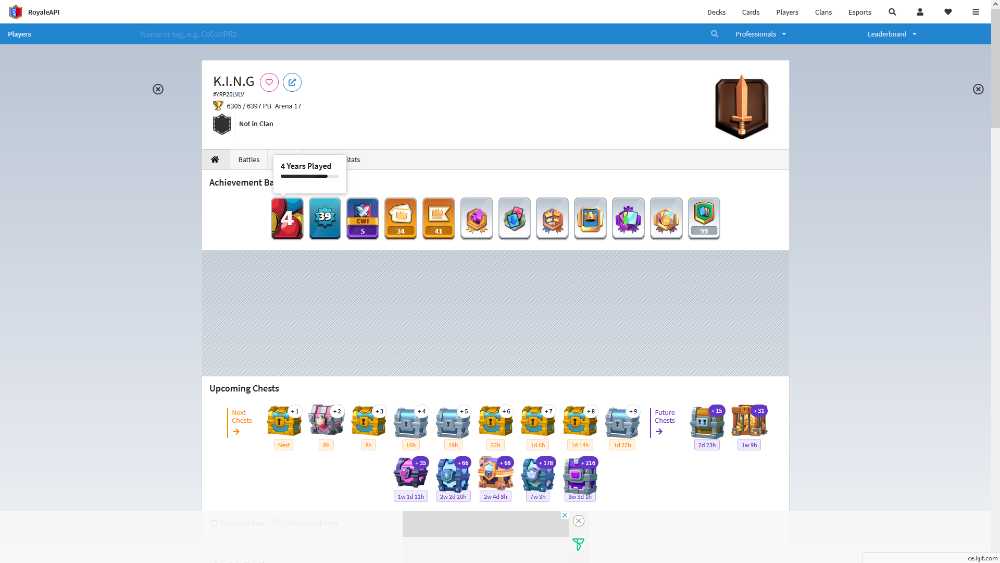Click the silver chest marked +5
This screenshot has width=1000, height=563.
[x=453, y=421]
